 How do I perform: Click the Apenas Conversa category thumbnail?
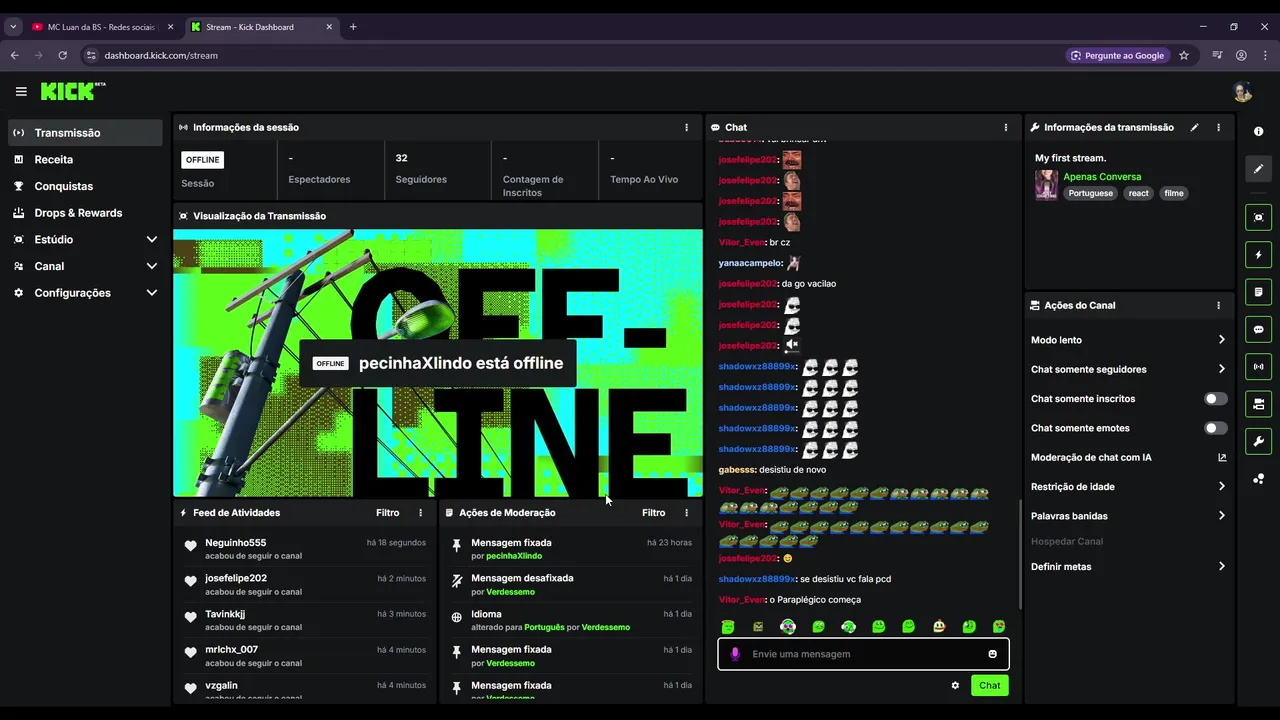(1046, 185)
